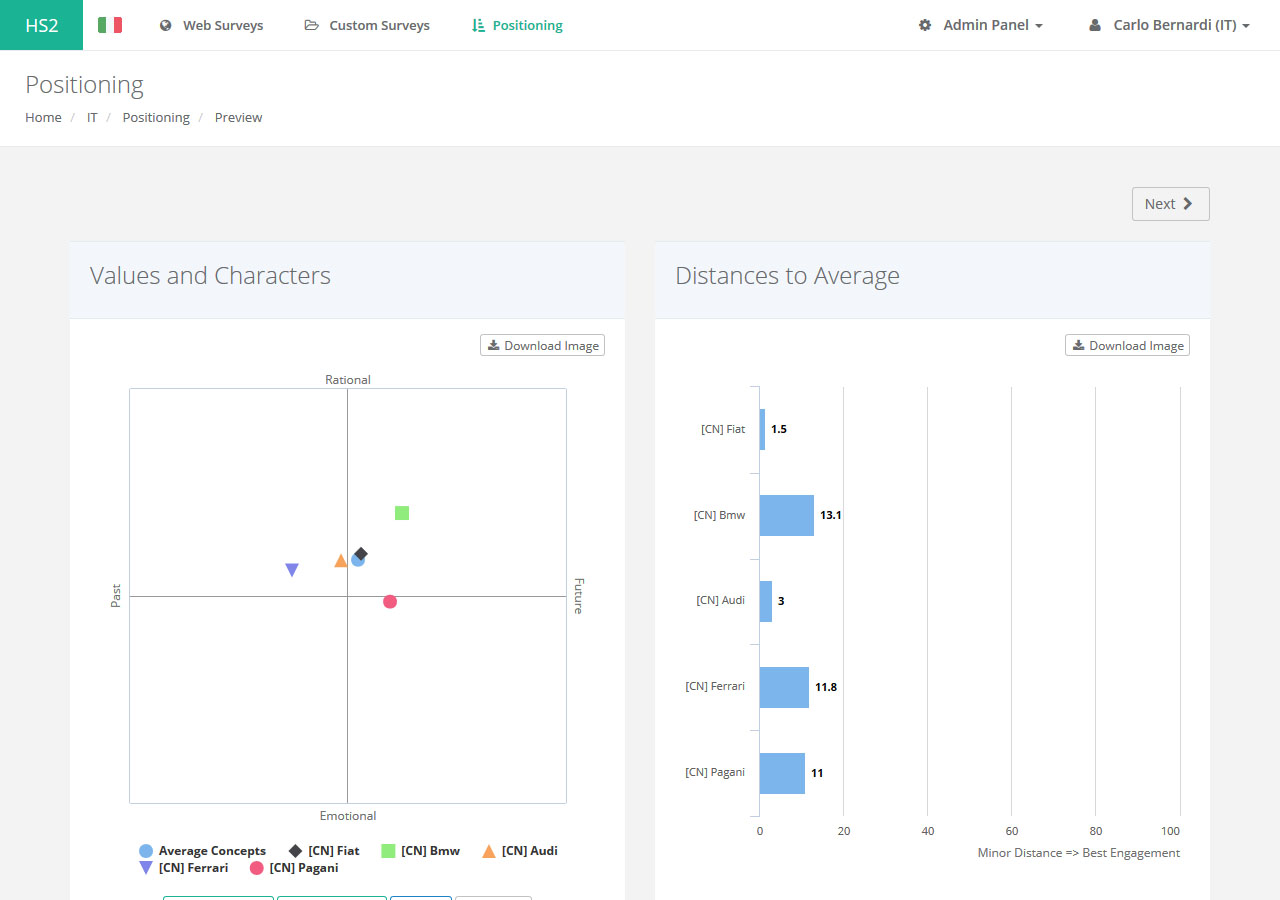
Task: Open Custom Surveys menu item
Action: click(x=367, y=25)
